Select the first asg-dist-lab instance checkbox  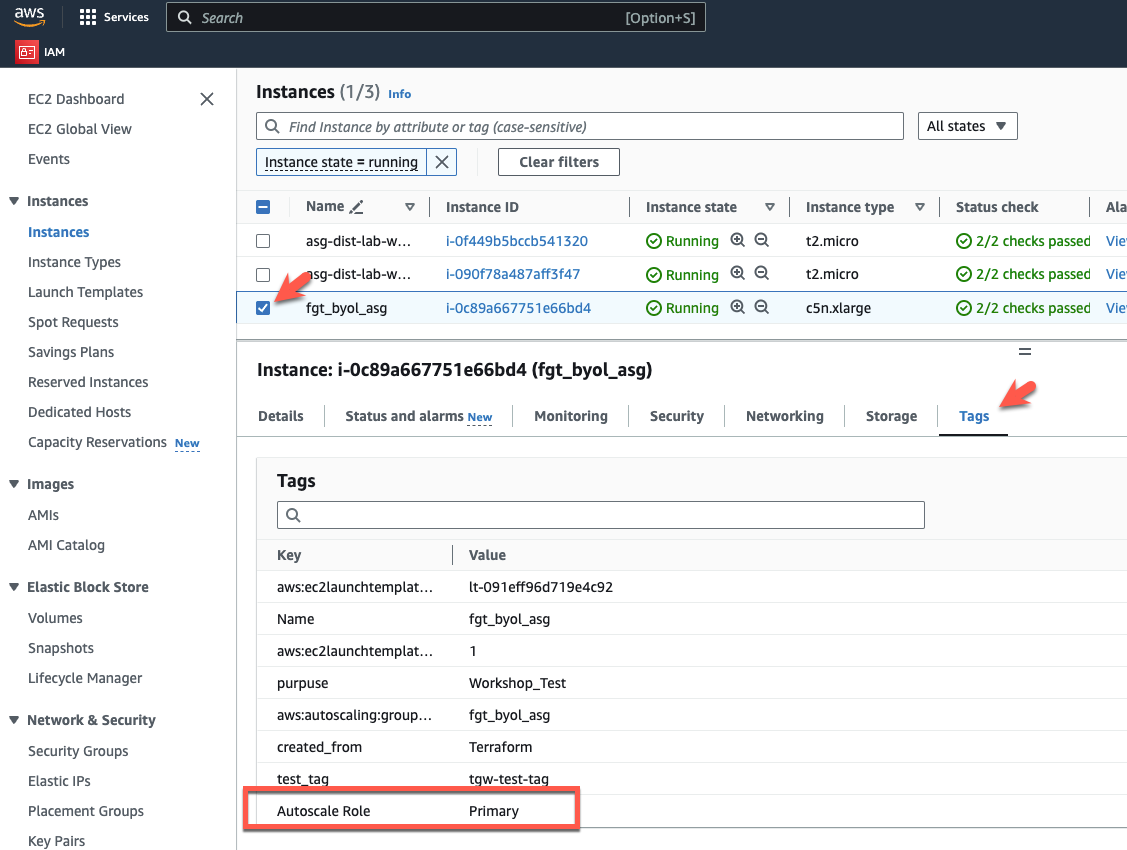coord(263,241)
